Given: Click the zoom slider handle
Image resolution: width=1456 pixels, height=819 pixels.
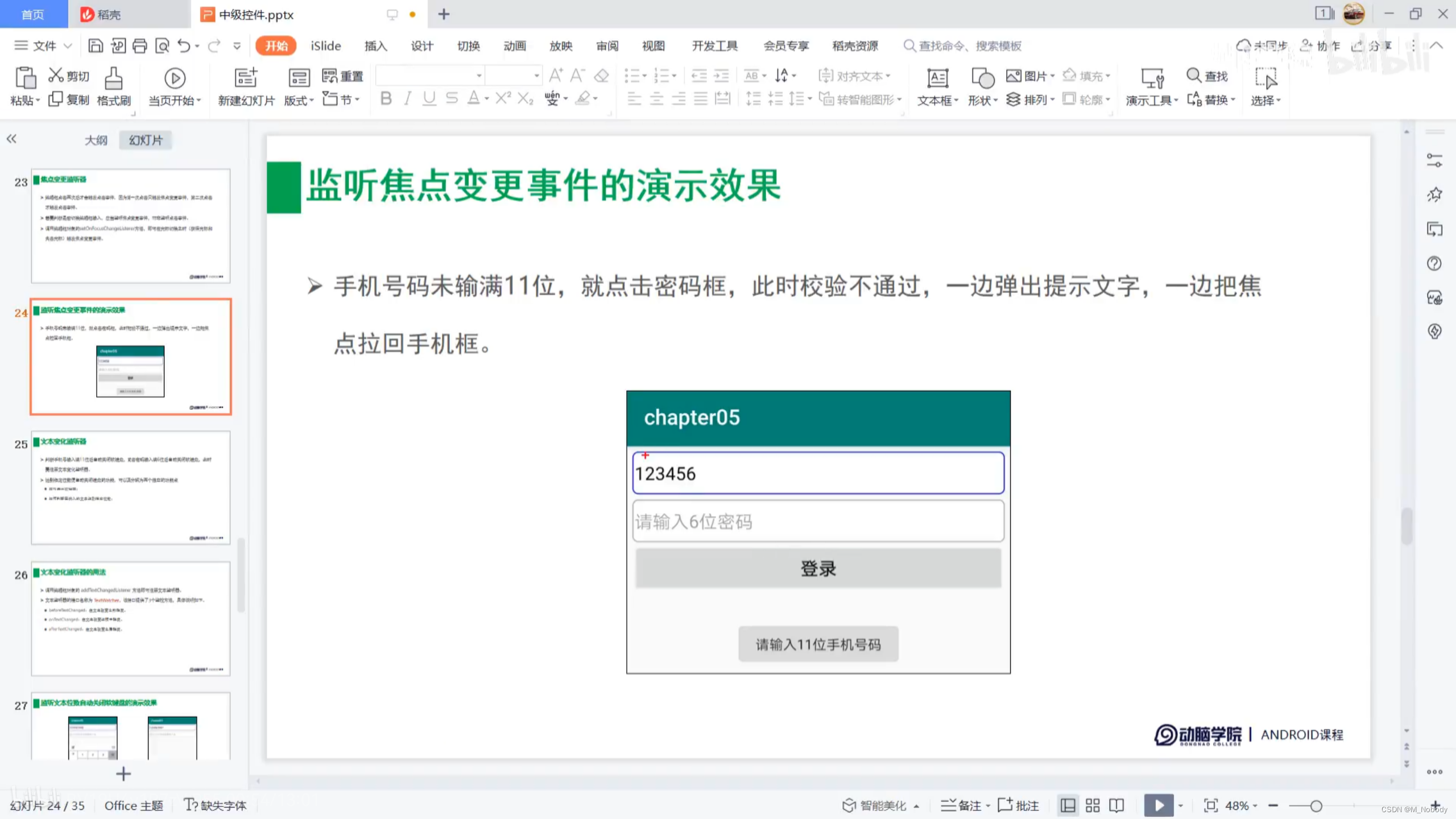Looking at the screenshot, I should [x=1316, y=806].
